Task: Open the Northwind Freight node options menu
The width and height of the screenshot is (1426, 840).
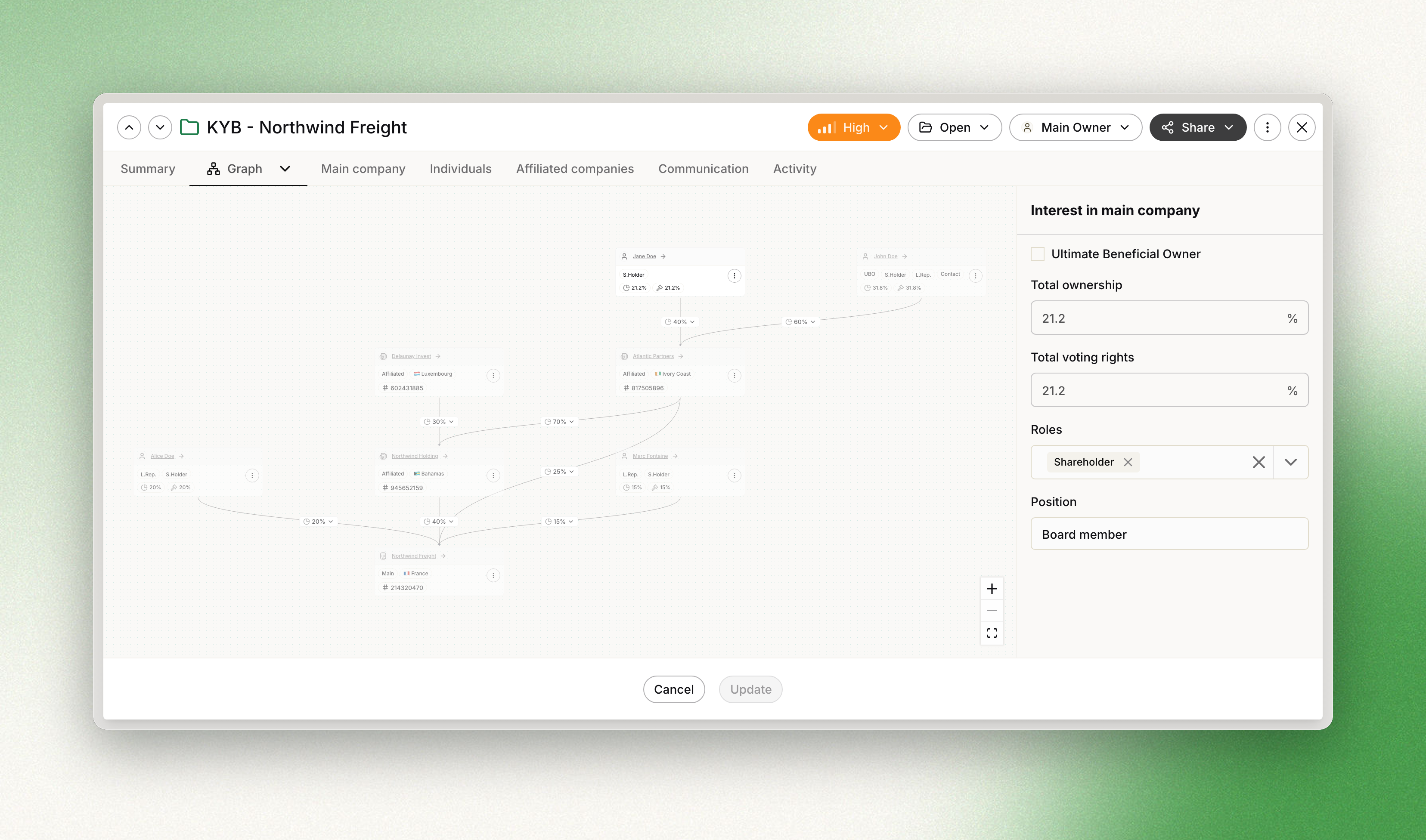Action: click(493, 575)
